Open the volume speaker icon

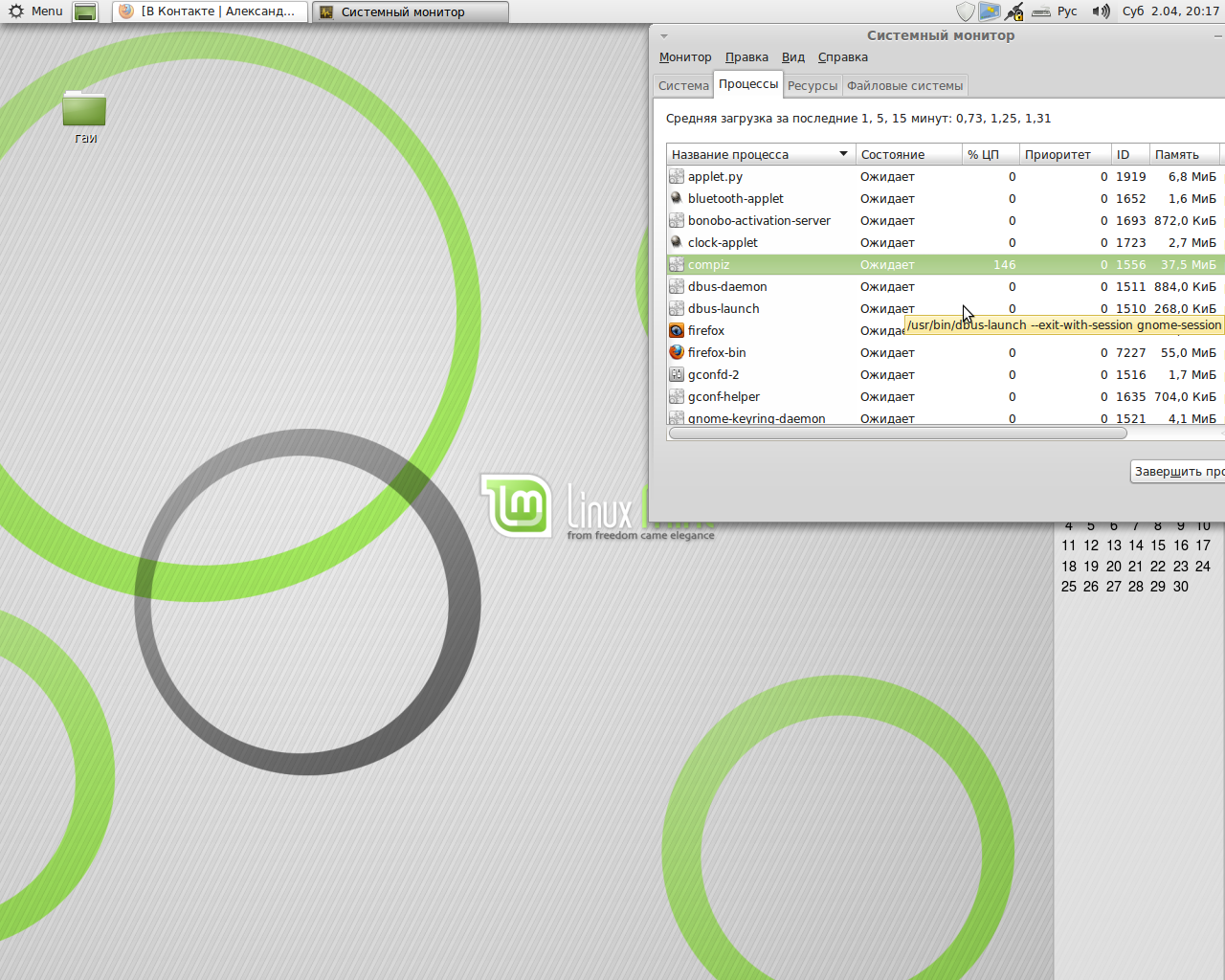click(x=1102, y=11)
